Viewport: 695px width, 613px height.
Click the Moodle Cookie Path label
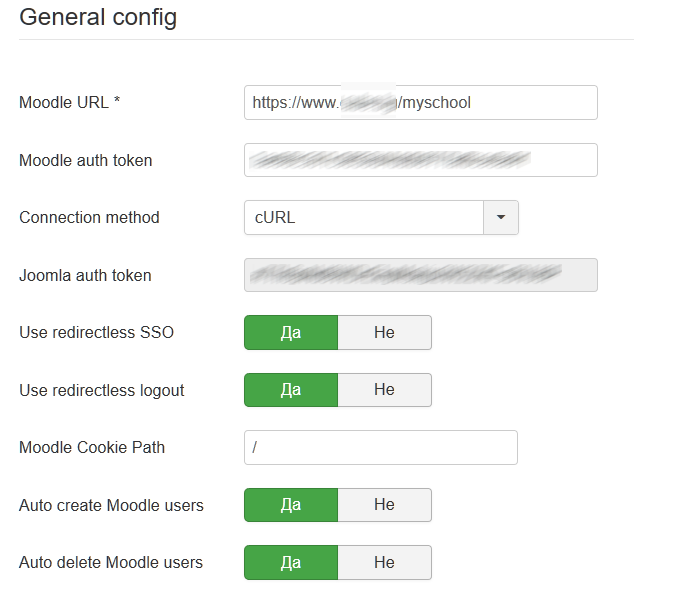click(x=92, y=447)
